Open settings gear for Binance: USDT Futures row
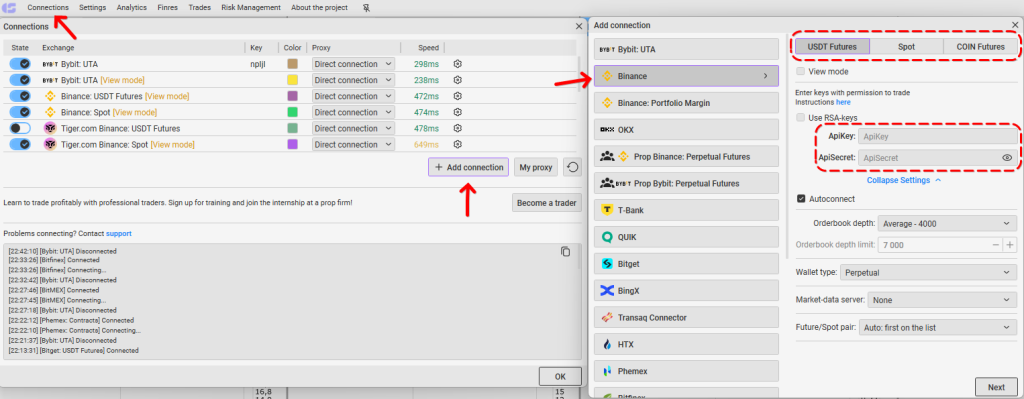 point(458,96)
